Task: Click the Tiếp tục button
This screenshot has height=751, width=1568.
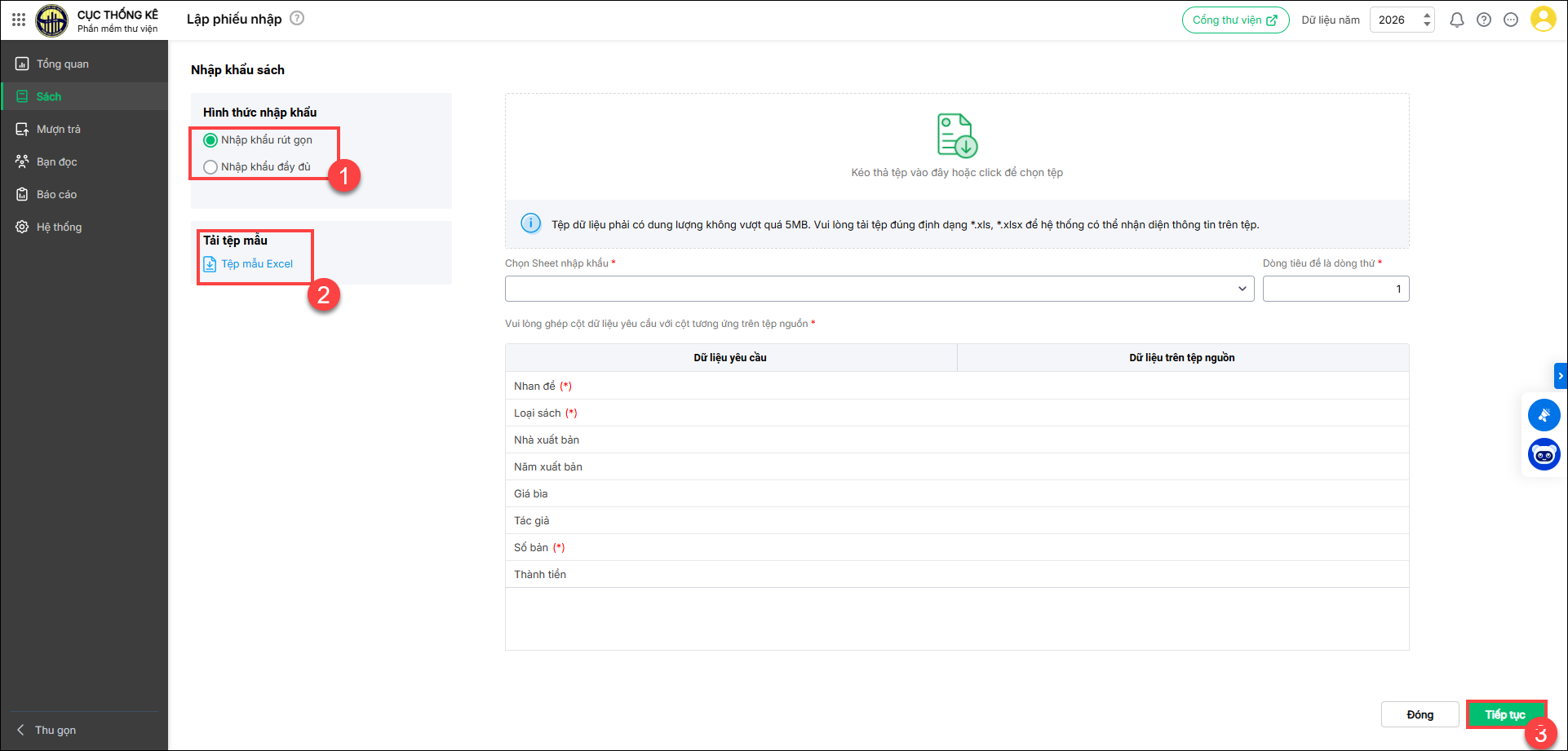Action: coord(1505,714)
